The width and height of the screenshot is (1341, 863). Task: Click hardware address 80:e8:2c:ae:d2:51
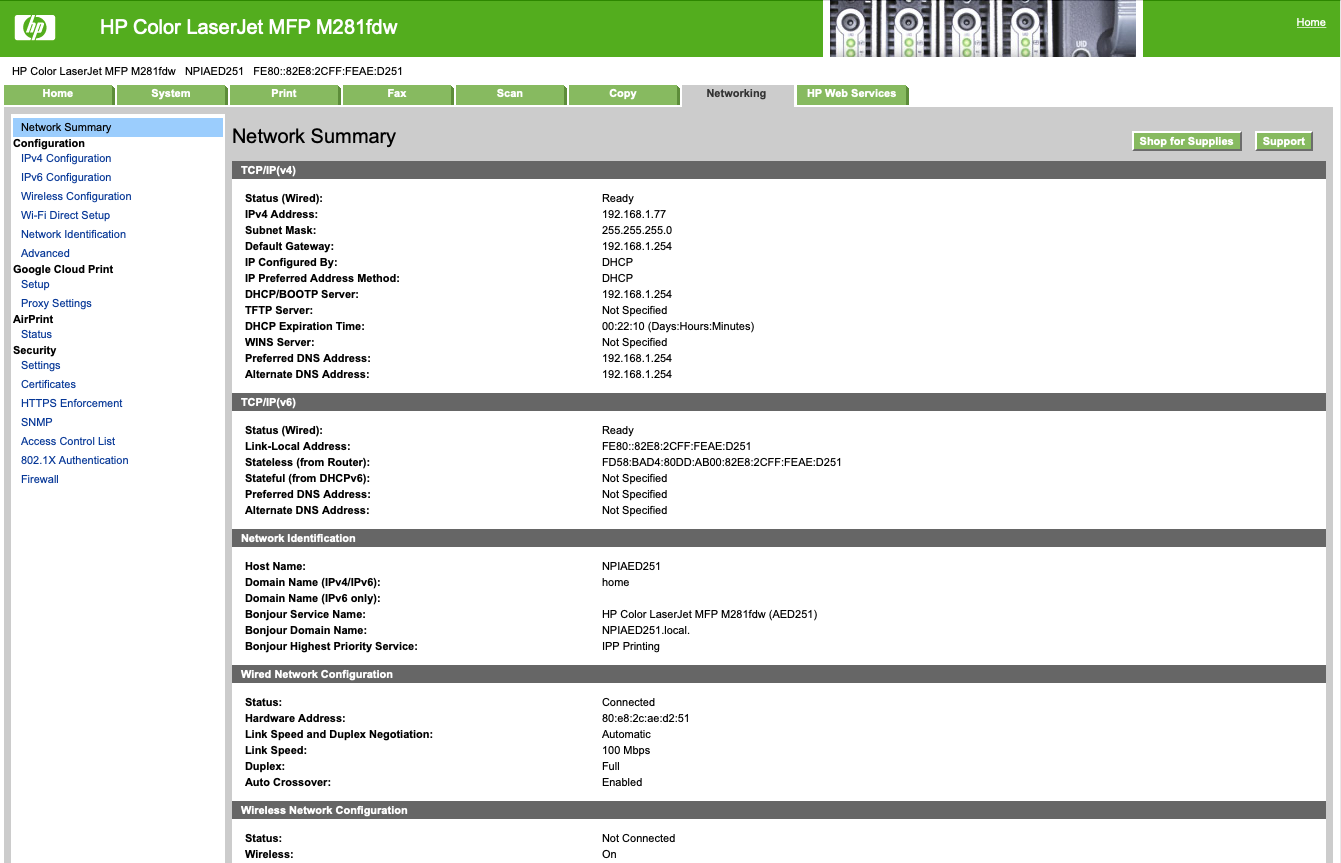(646, 718)
